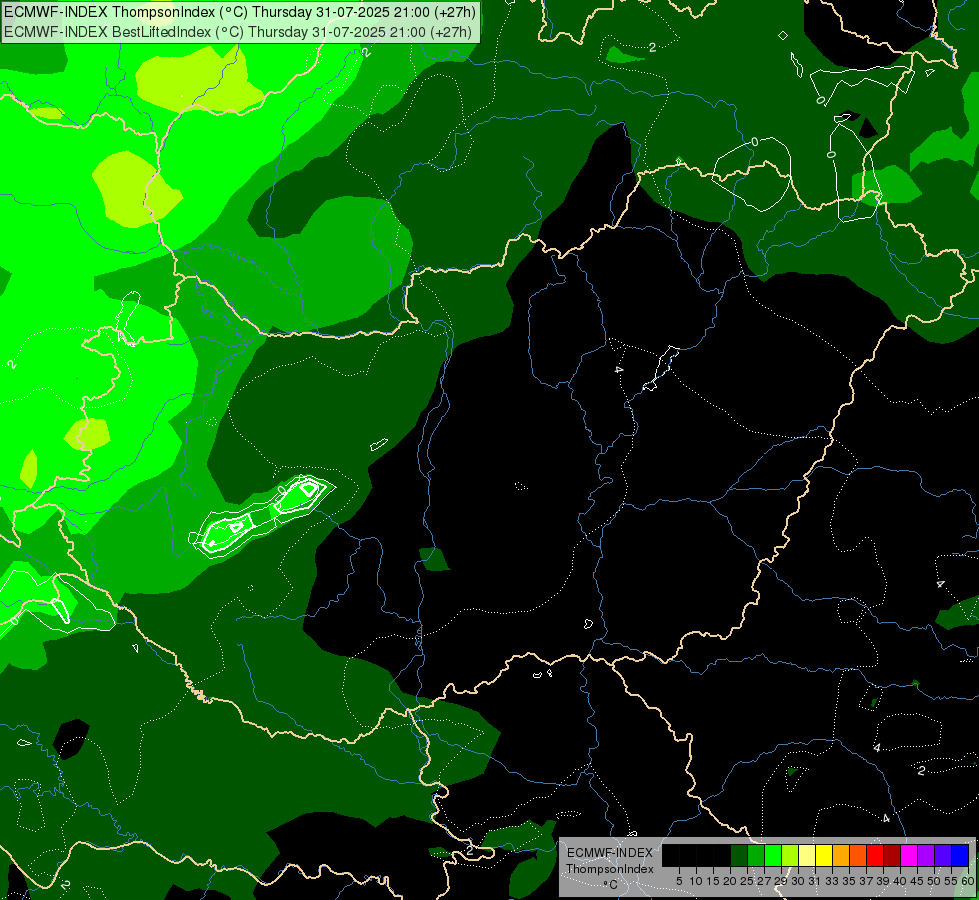The width and height of the screenshot is (979, 900).
Task: Click the BestLiftedIndex title line in header
Action: [238, 32]
